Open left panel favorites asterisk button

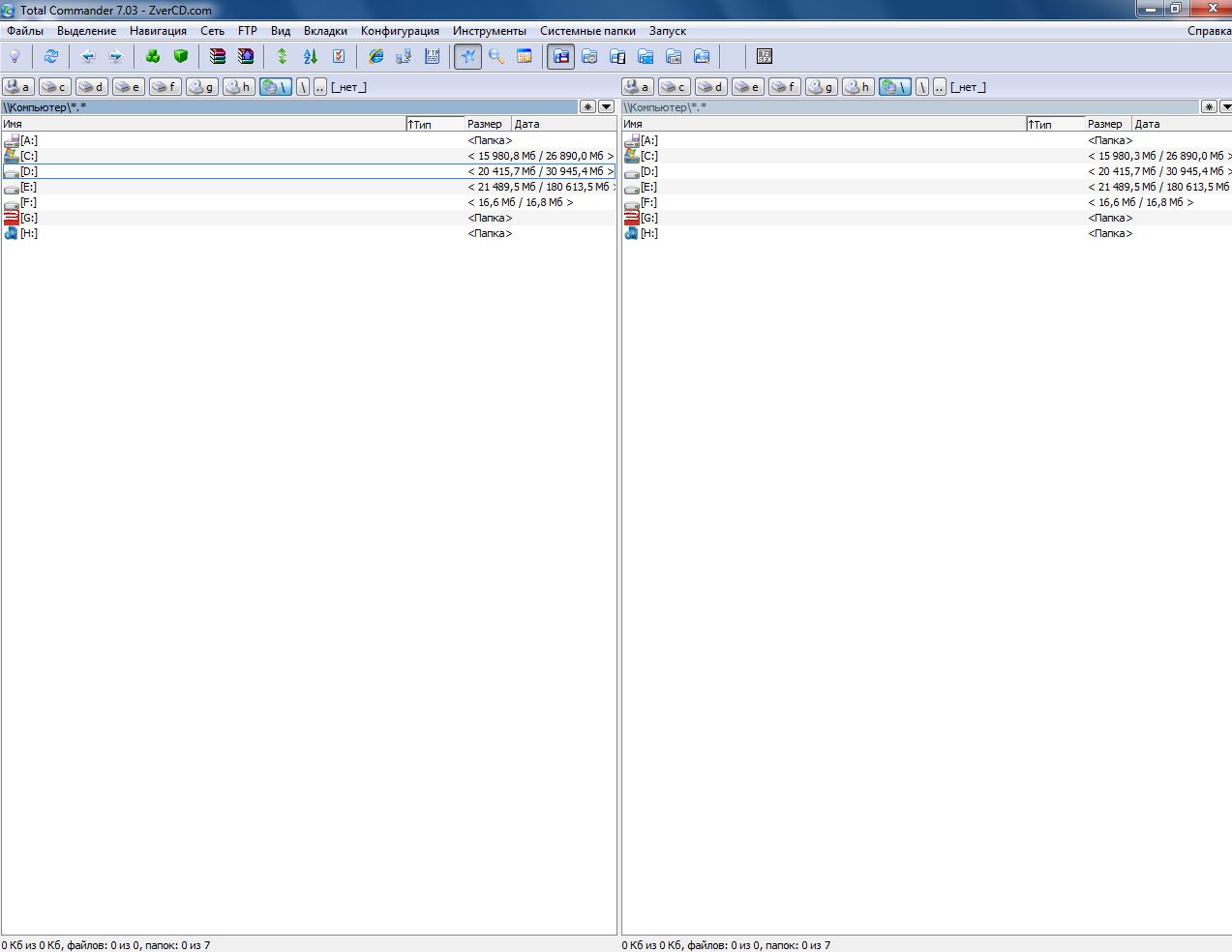pos(588,106)
